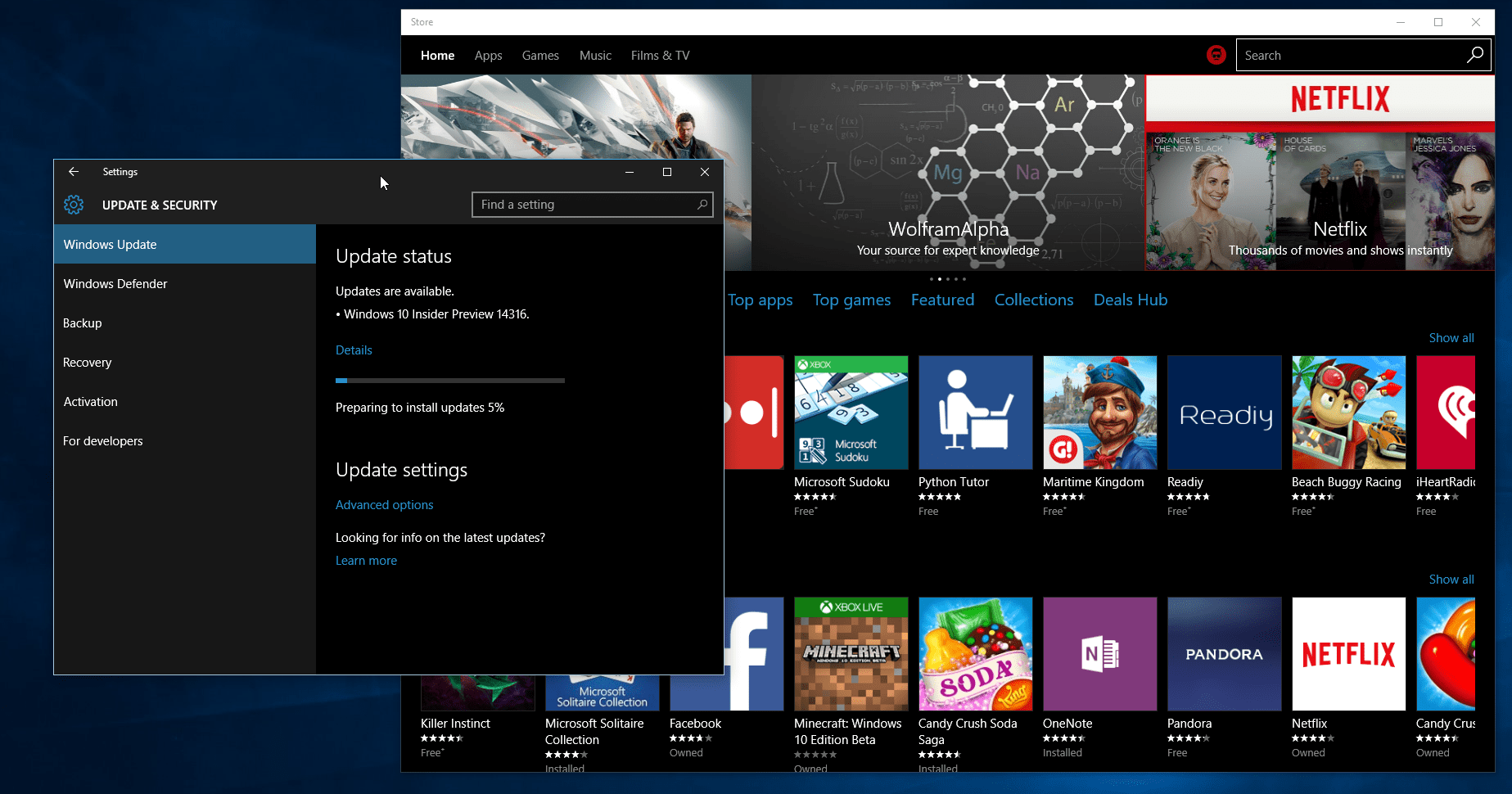Viewport: 1512px width, 794px height.
Task: Click the magnifier icon in the Store search box
Action: (x=1474, y=55)
